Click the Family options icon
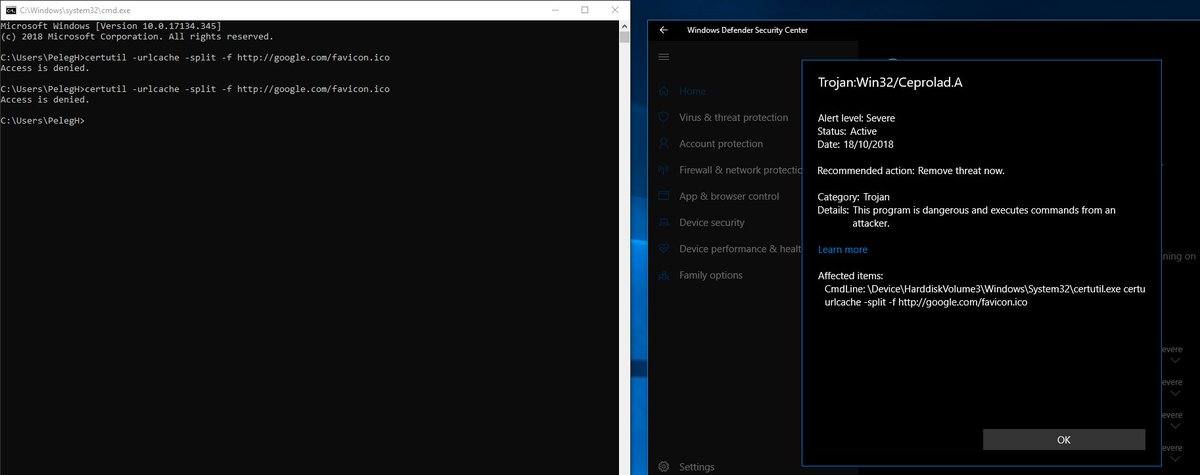The width and height of the screenshot is (1200, 475). point(663,275)
